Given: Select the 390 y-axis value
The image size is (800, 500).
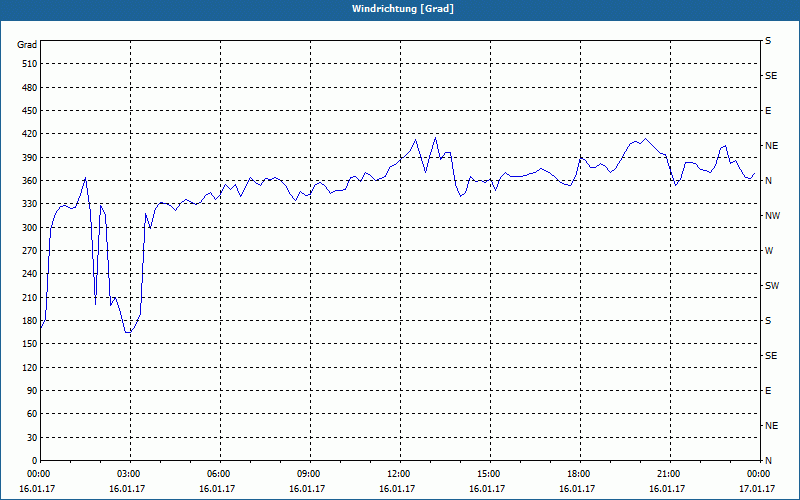Looking at the screenshot, I should point(30,158).
